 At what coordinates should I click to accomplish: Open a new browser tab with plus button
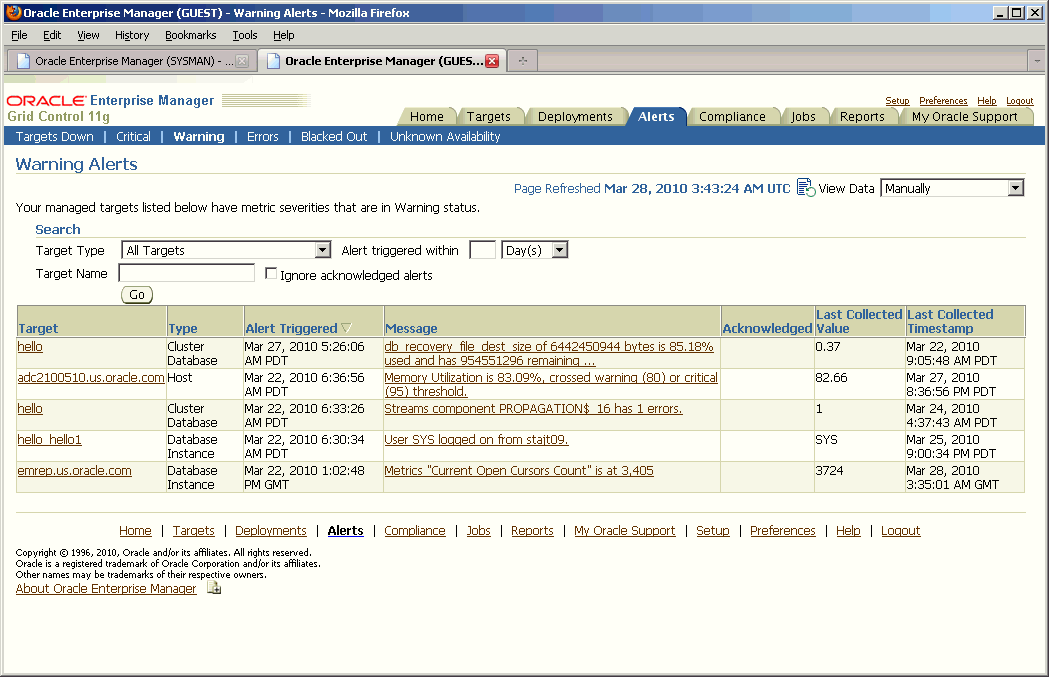tap(522, 61)
